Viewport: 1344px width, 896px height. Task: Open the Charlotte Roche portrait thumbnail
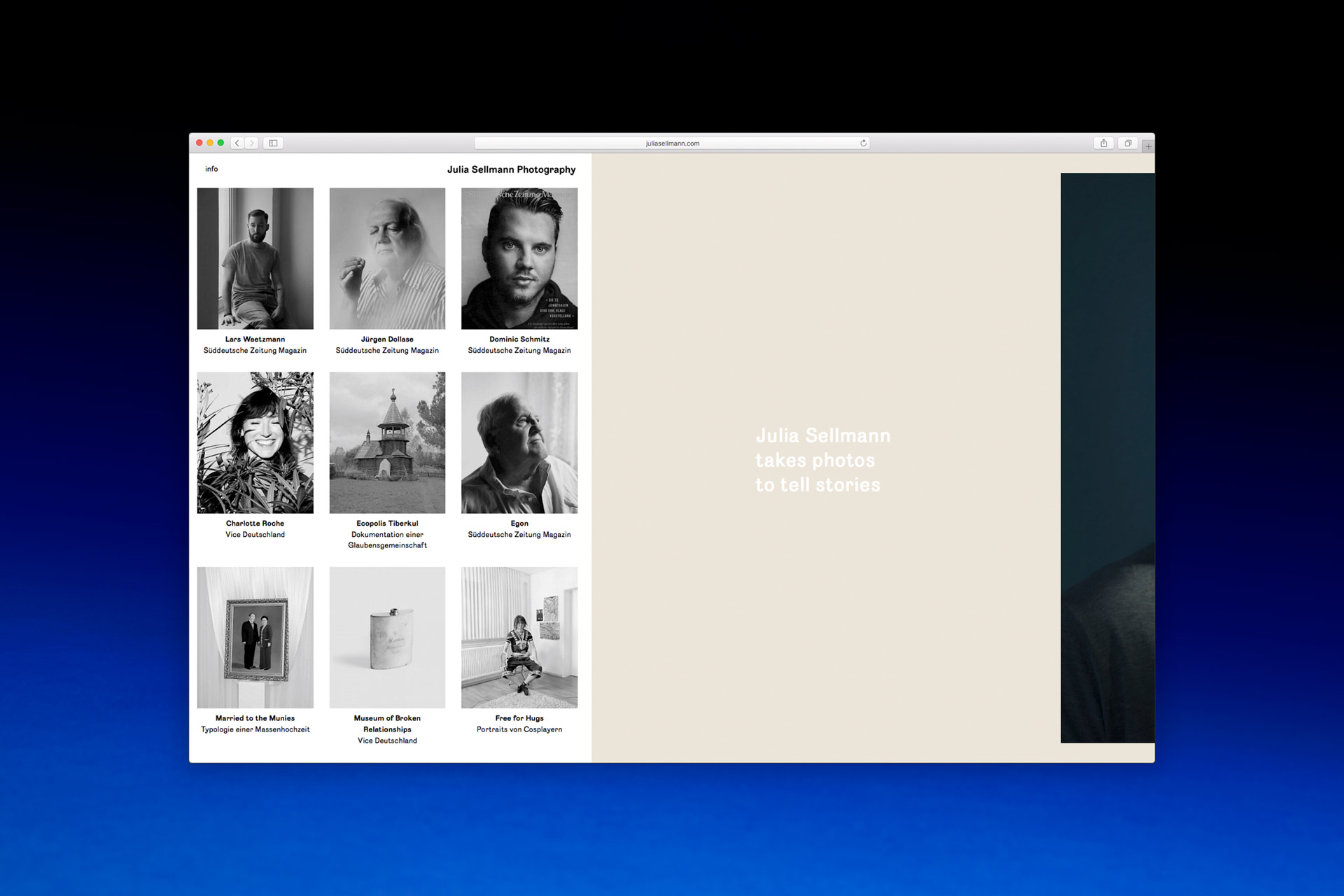(x=255, y=442)
